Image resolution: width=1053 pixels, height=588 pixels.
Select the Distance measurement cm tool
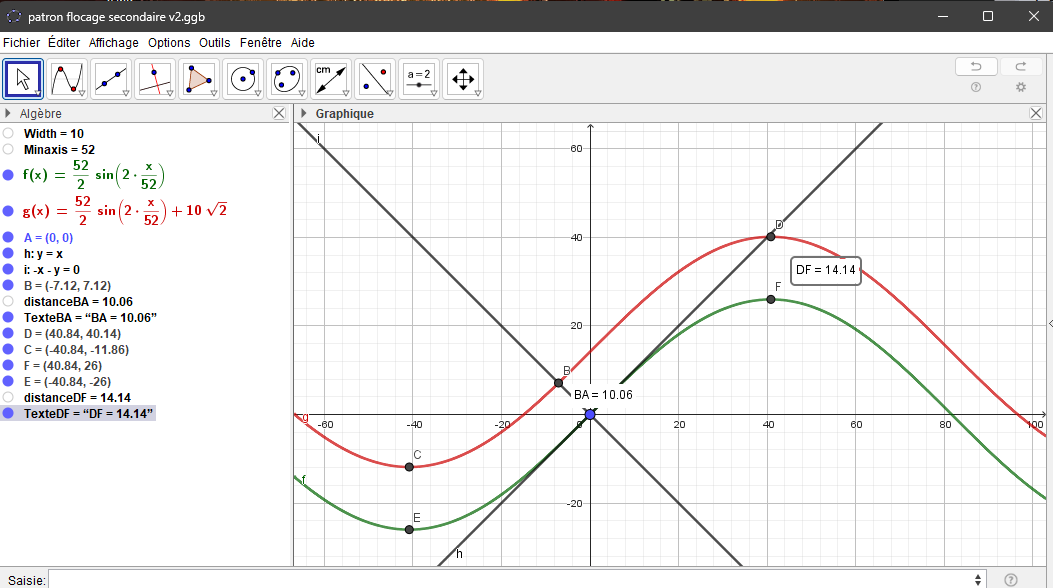coord(331,79)
